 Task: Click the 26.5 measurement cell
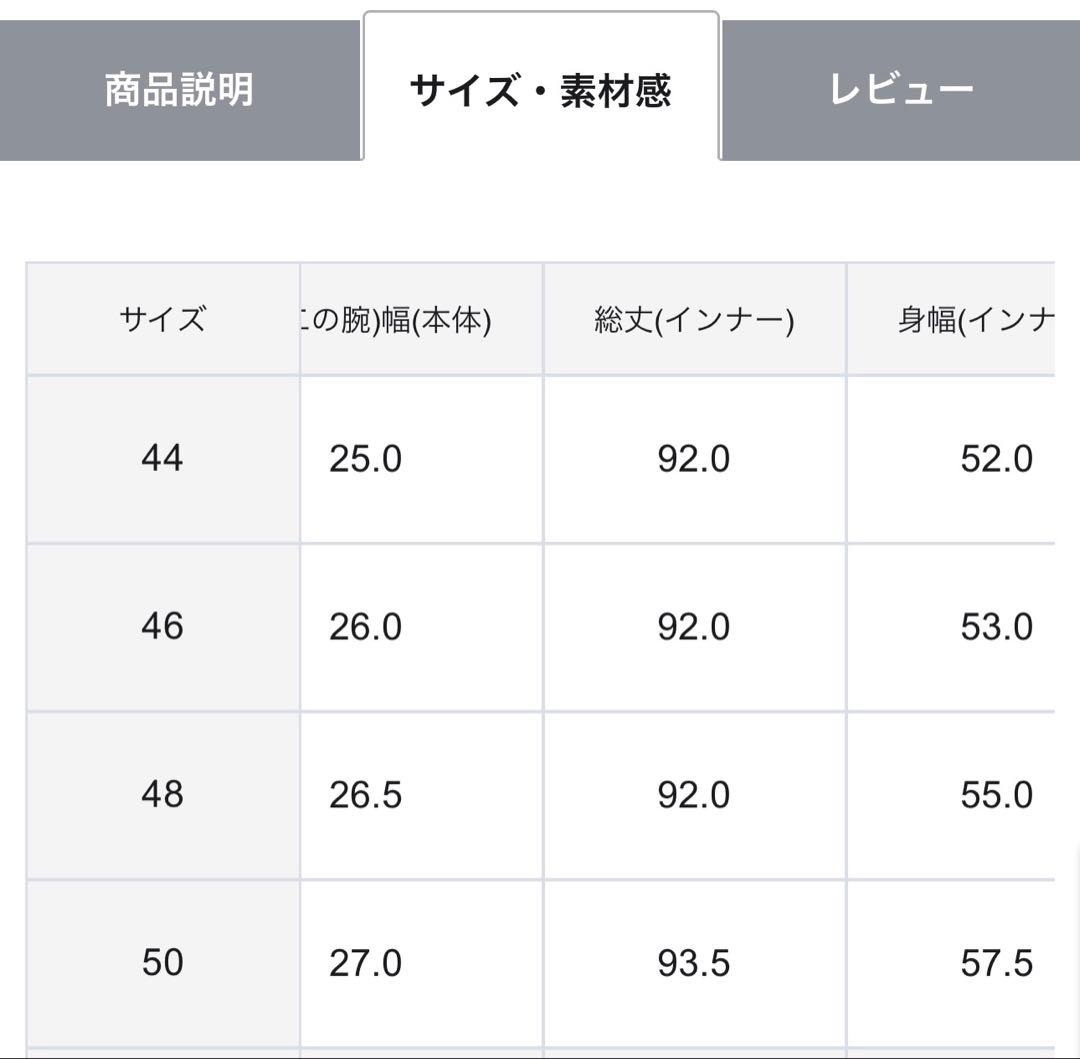[363, 796]
